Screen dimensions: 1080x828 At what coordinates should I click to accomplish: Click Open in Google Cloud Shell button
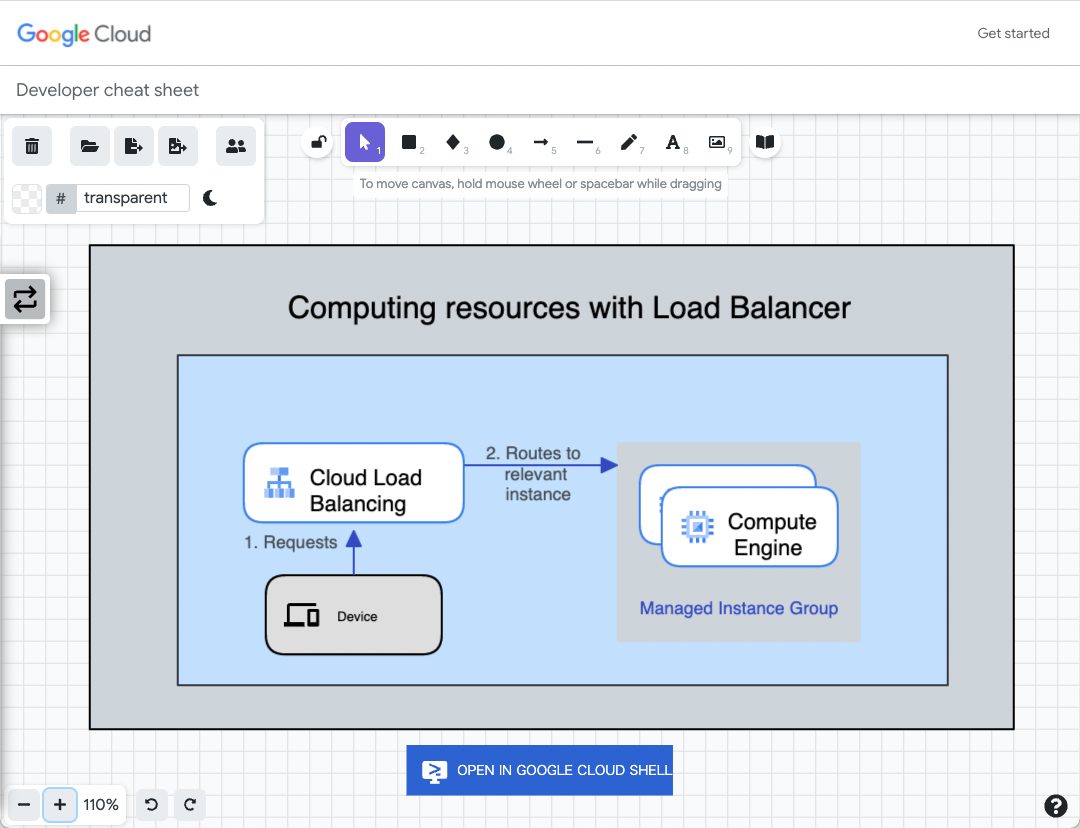539,770
